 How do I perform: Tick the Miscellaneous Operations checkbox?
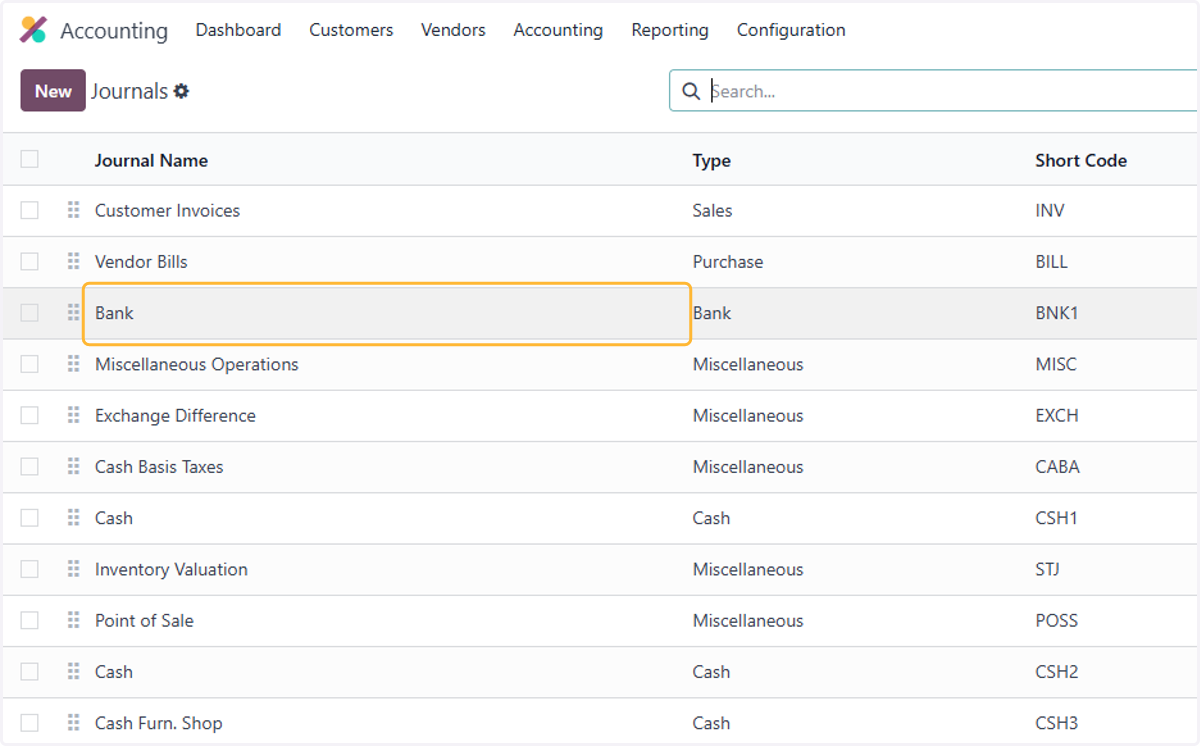[x=29, y=364]
